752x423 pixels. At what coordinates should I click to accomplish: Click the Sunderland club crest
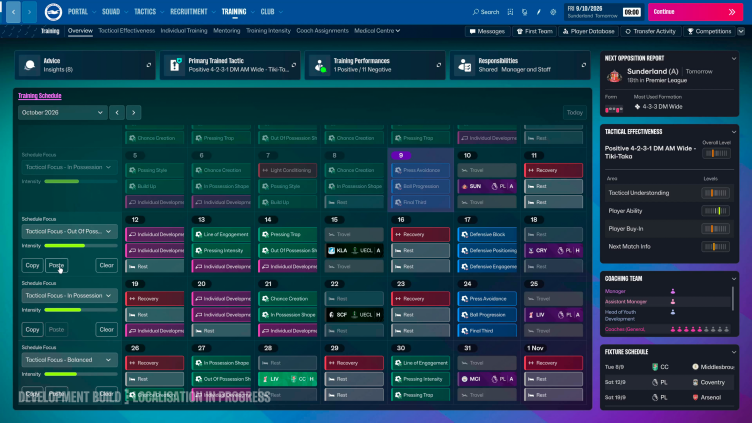pos(614,76)
